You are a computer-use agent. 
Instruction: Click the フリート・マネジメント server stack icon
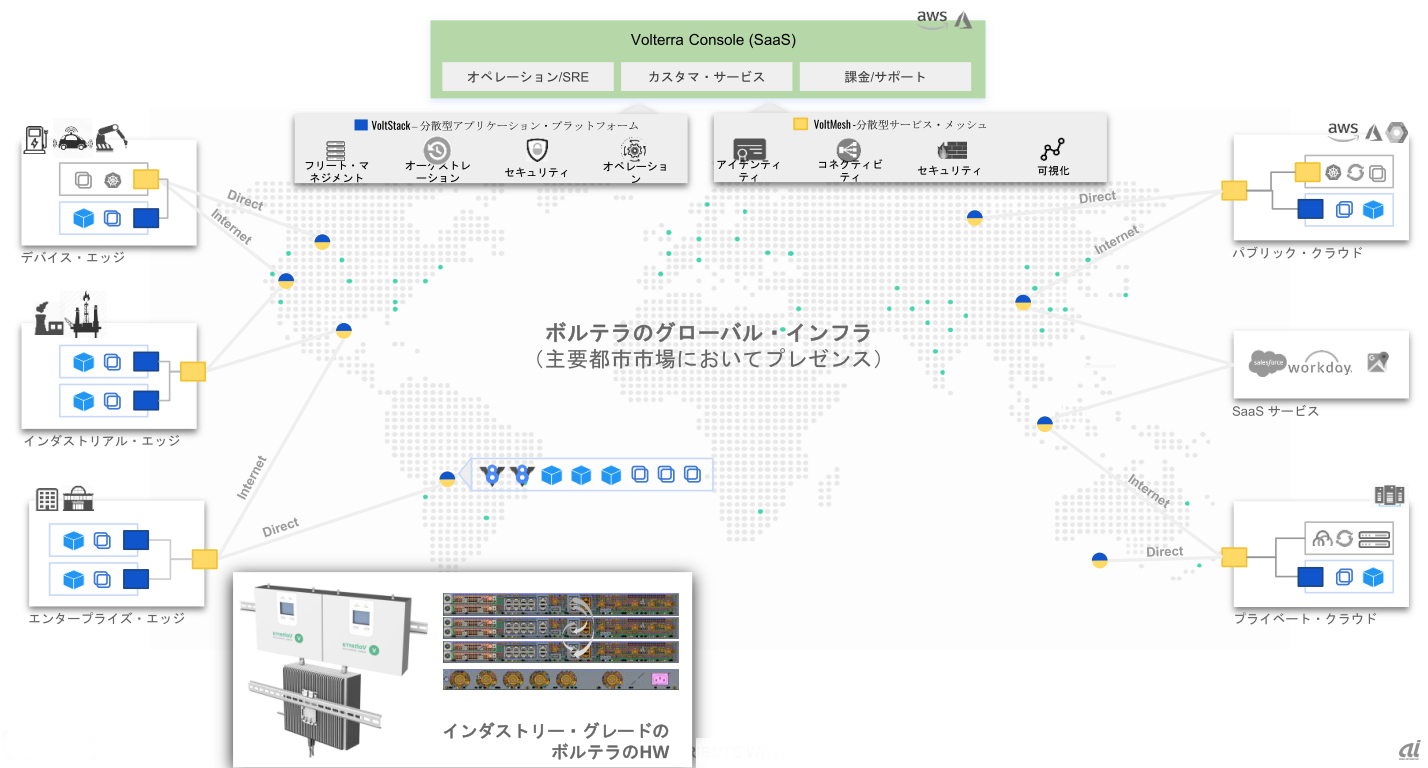(x=335, y=150)
